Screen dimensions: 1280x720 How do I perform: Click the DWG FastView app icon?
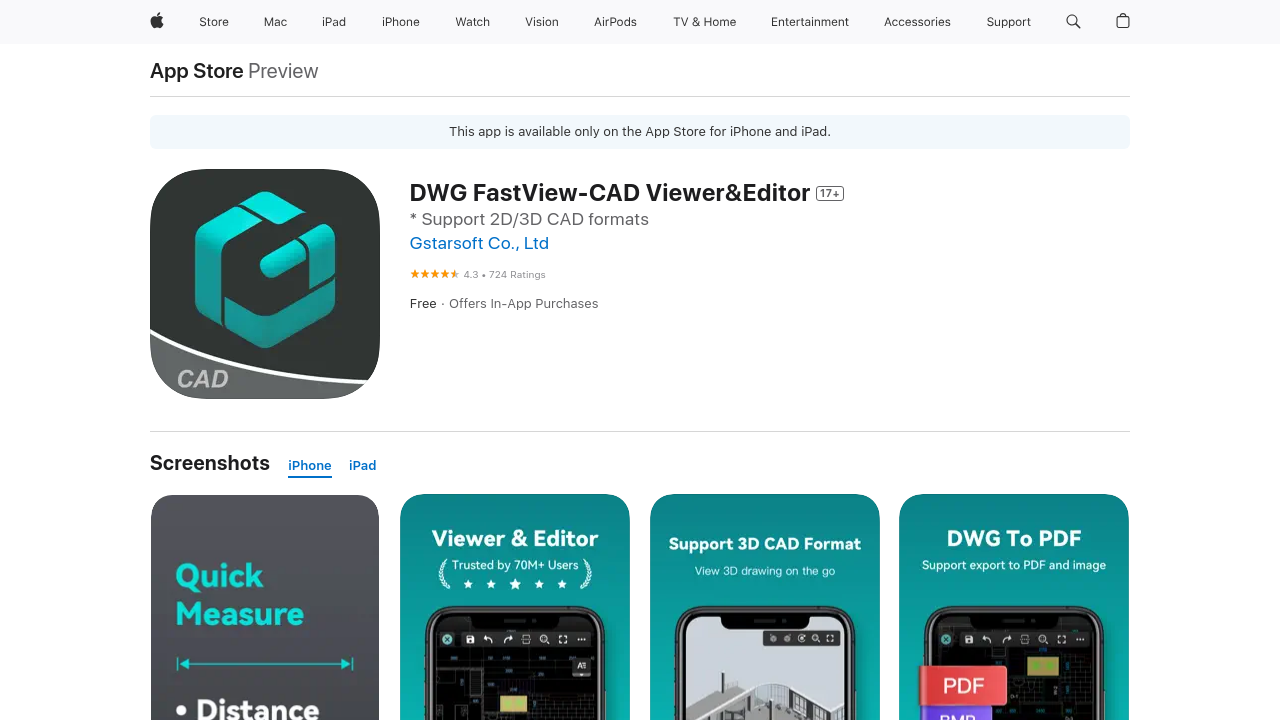tap(265, 284)
